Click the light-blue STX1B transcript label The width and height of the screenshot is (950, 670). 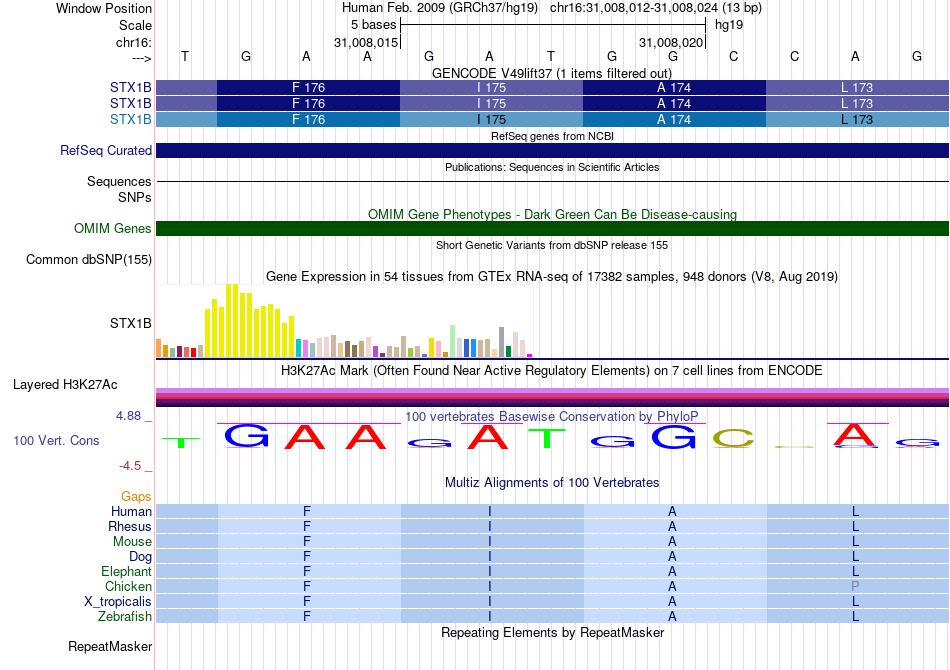pos(130,119)
